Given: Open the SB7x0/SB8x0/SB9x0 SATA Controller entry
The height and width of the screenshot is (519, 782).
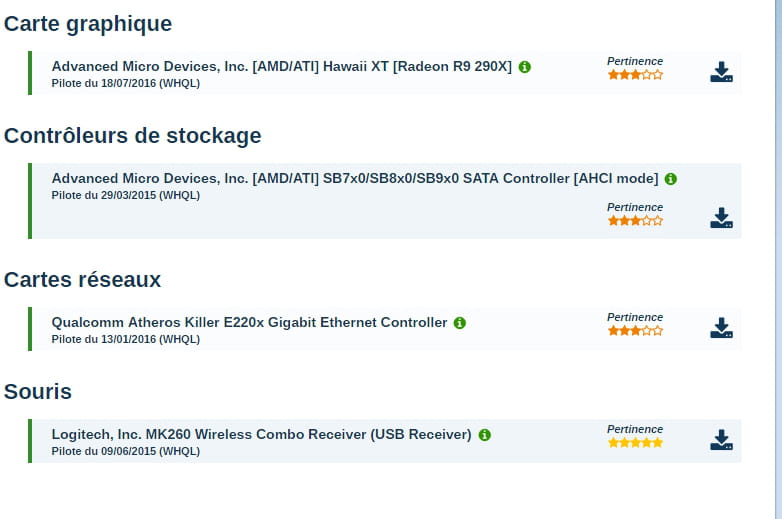Looking at the screenshot, I should [354, 178].
